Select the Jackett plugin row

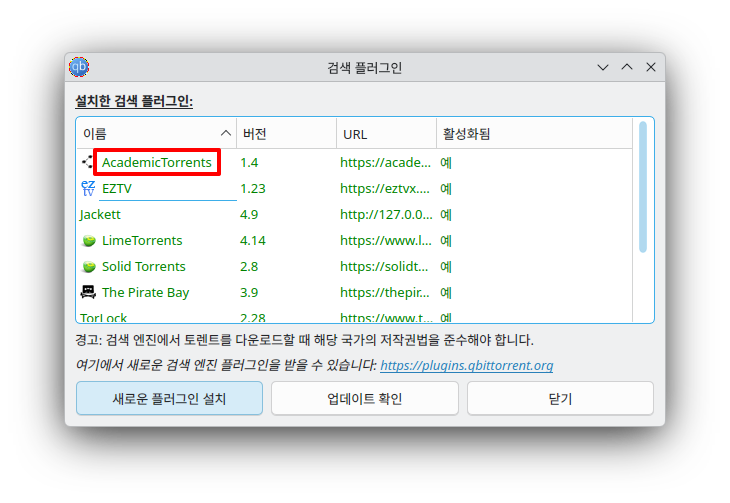[x=354, y=215]
